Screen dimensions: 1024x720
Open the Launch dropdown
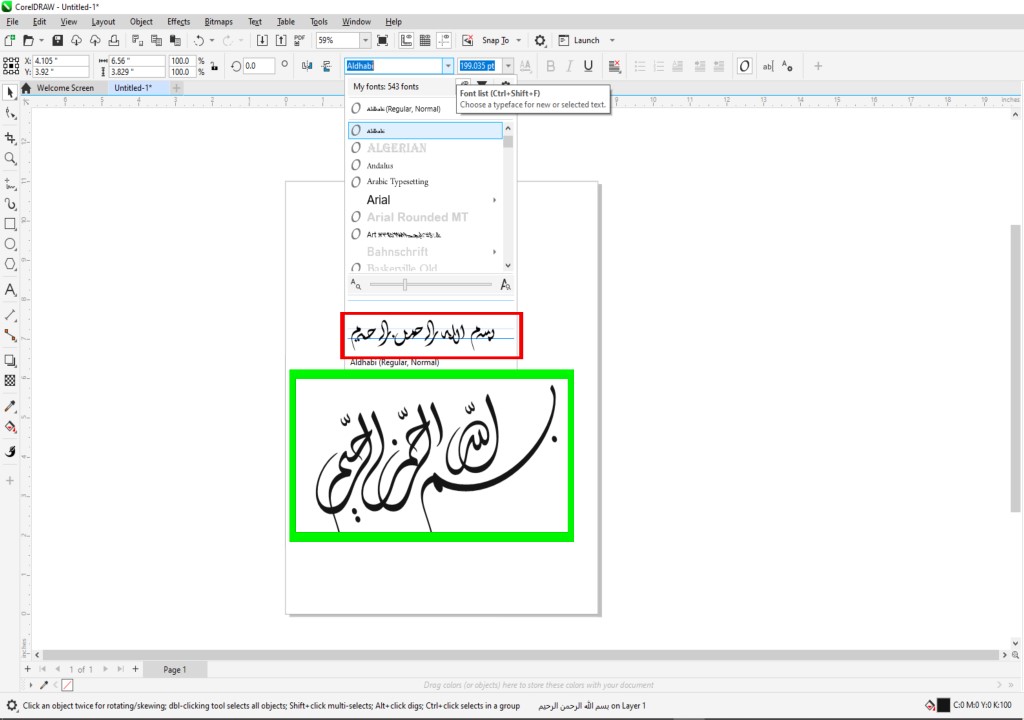pyautogui.click(x=612, y=41)
